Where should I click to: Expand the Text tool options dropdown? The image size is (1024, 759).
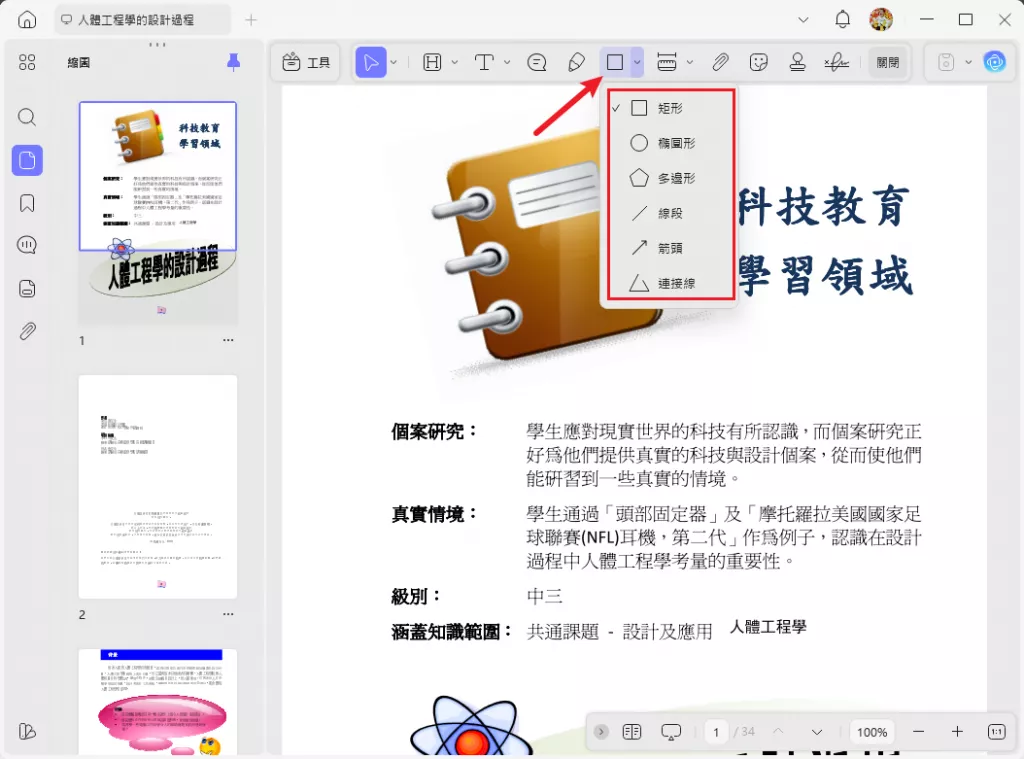[505, 61]
